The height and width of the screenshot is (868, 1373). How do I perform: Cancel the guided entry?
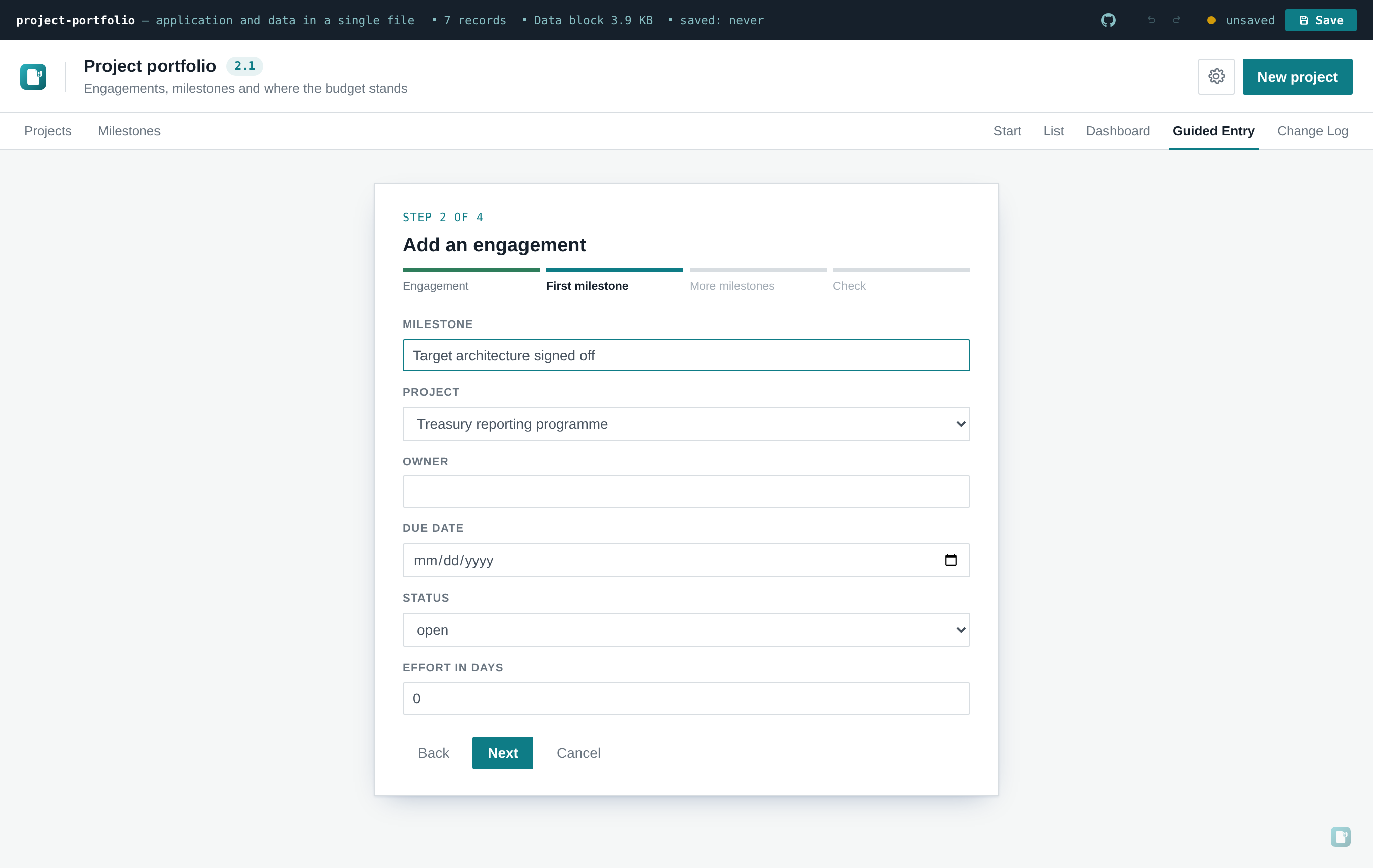[578, 753]
